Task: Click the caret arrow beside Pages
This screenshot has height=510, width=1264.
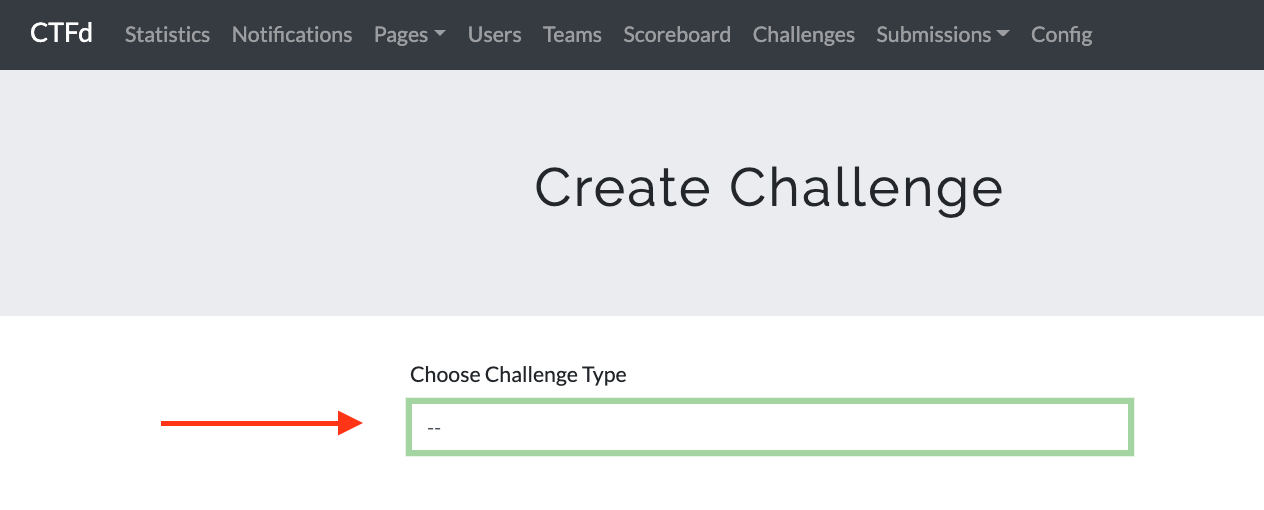Action: (x=439, y=34)
